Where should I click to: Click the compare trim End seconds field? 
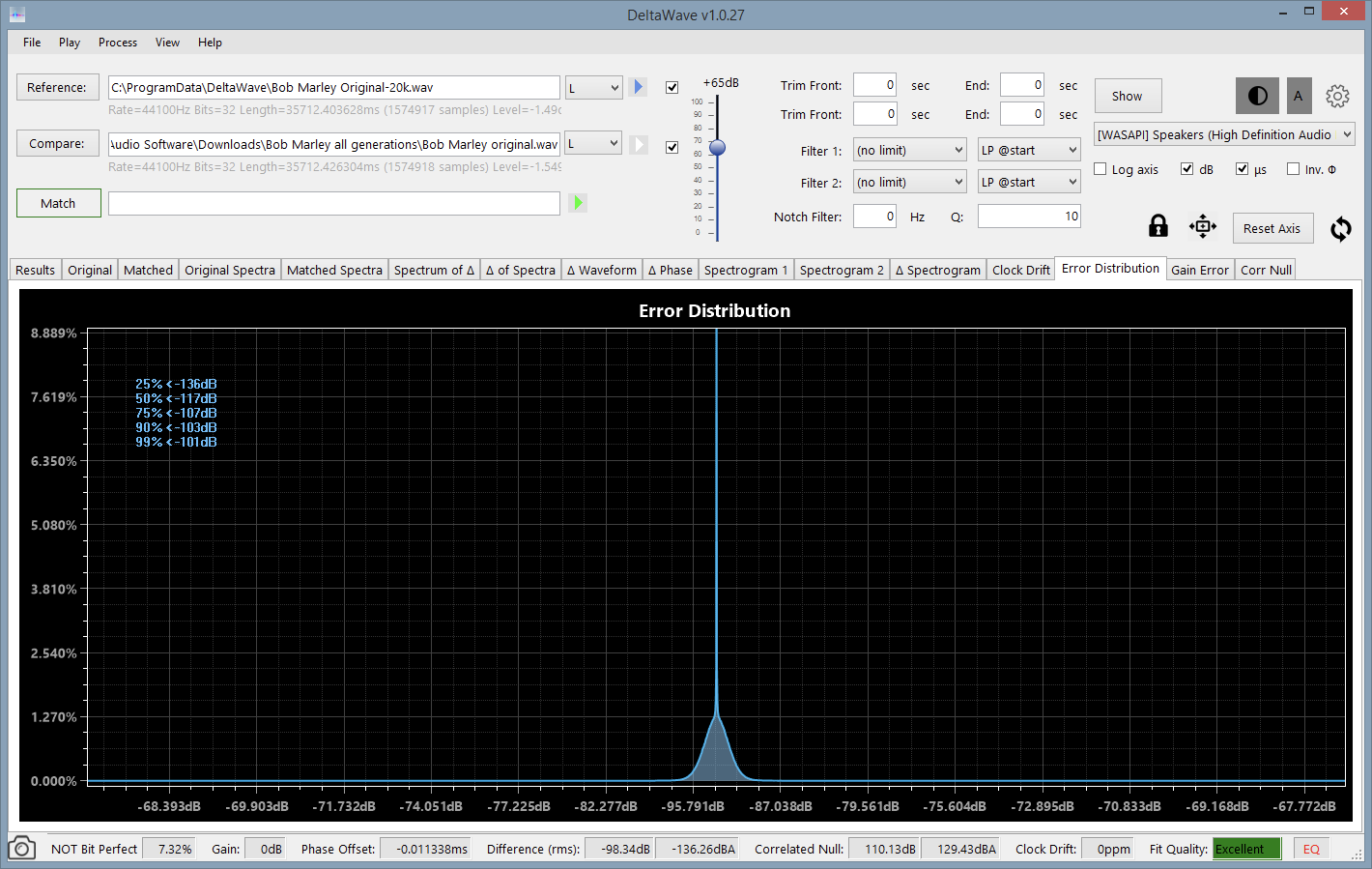coord(1022,114)
